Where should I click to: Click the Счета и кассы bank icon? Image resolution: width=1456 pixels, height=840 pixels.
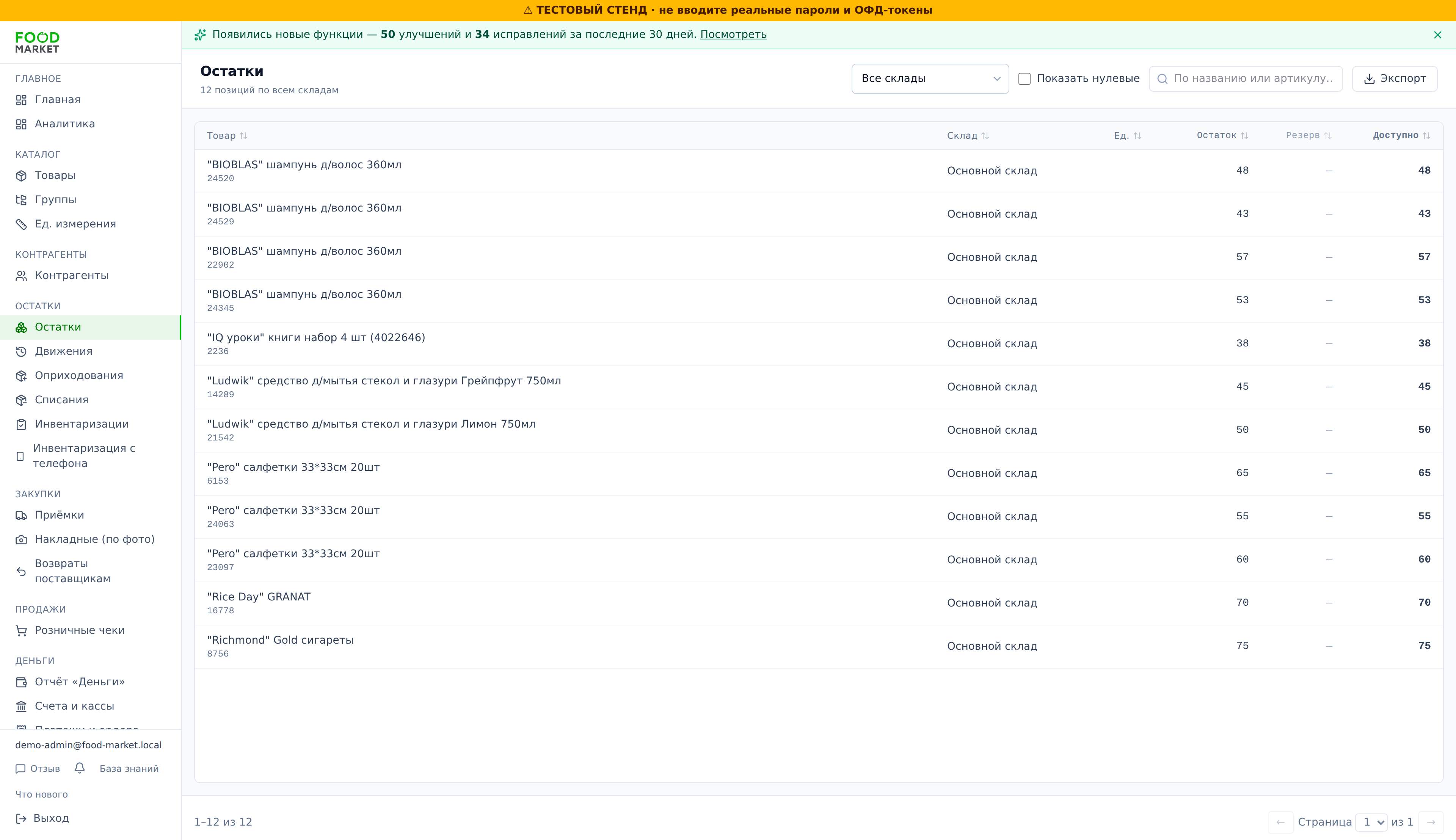[x=21, y=706]
